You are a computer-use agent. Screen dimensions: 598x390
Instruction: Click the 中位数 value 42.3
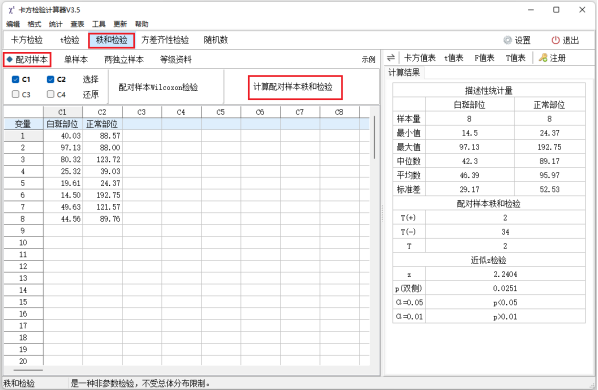pyautogui.click(x=469, y=161)
